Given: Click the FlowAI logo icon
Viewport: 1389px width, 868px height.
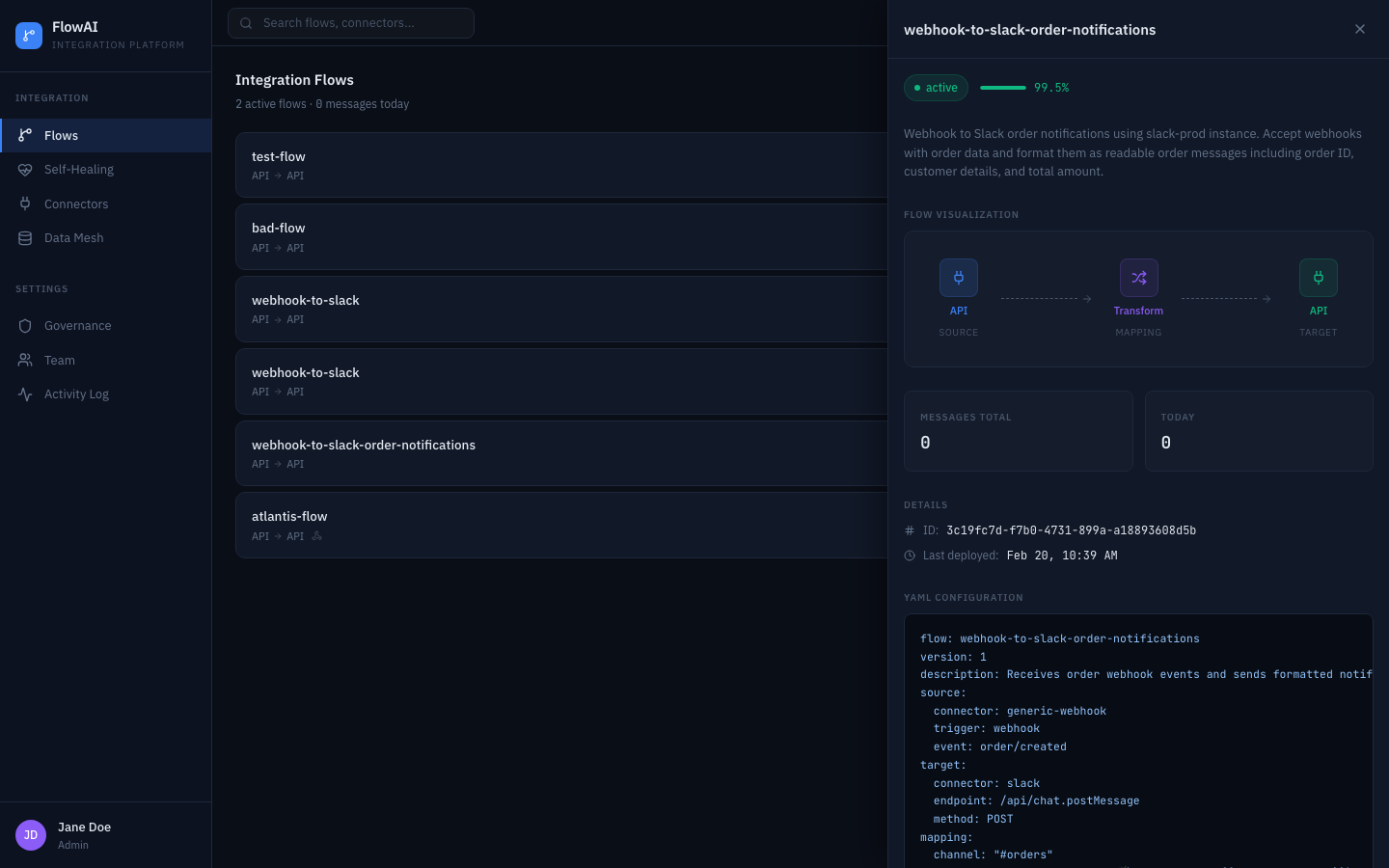Looking at the screenshot, I should [29, 35].
